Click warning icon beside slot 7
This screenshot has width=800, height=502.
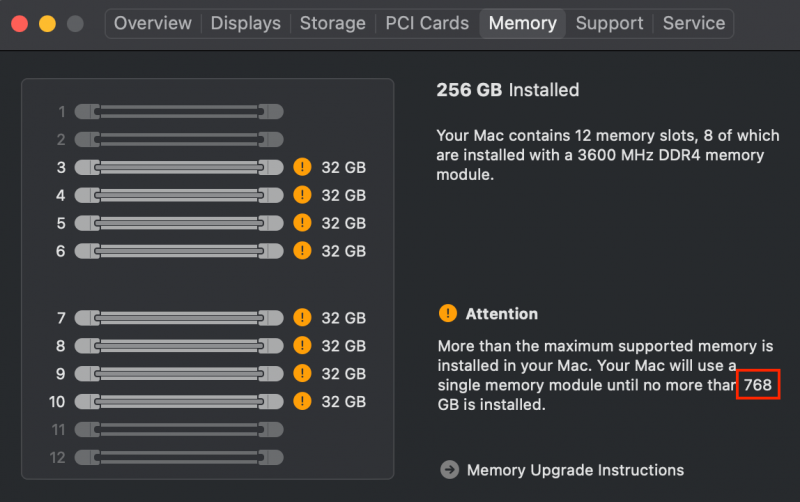(302, 318)
